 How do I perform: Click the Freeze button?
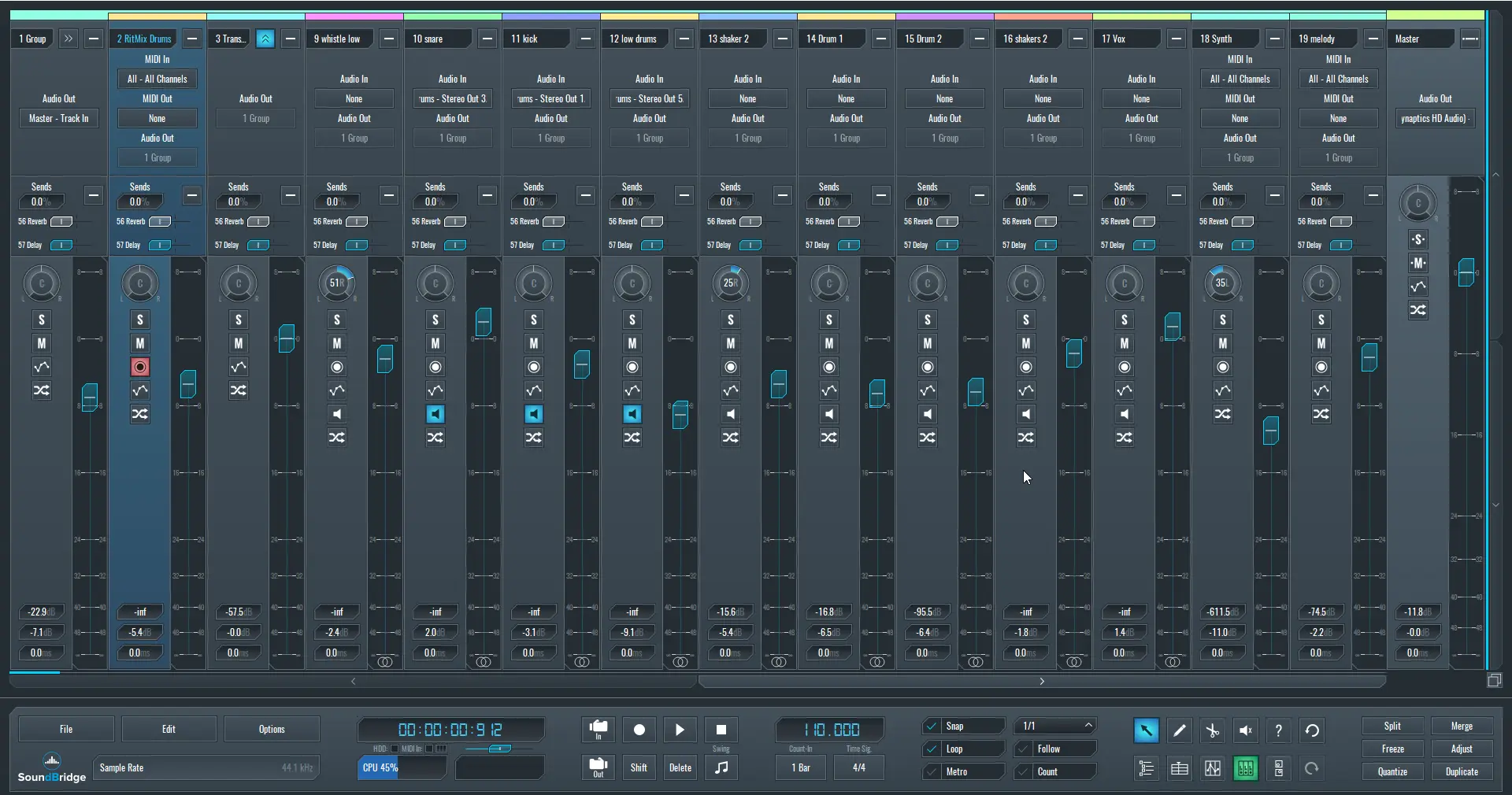tap(1392, 749)
